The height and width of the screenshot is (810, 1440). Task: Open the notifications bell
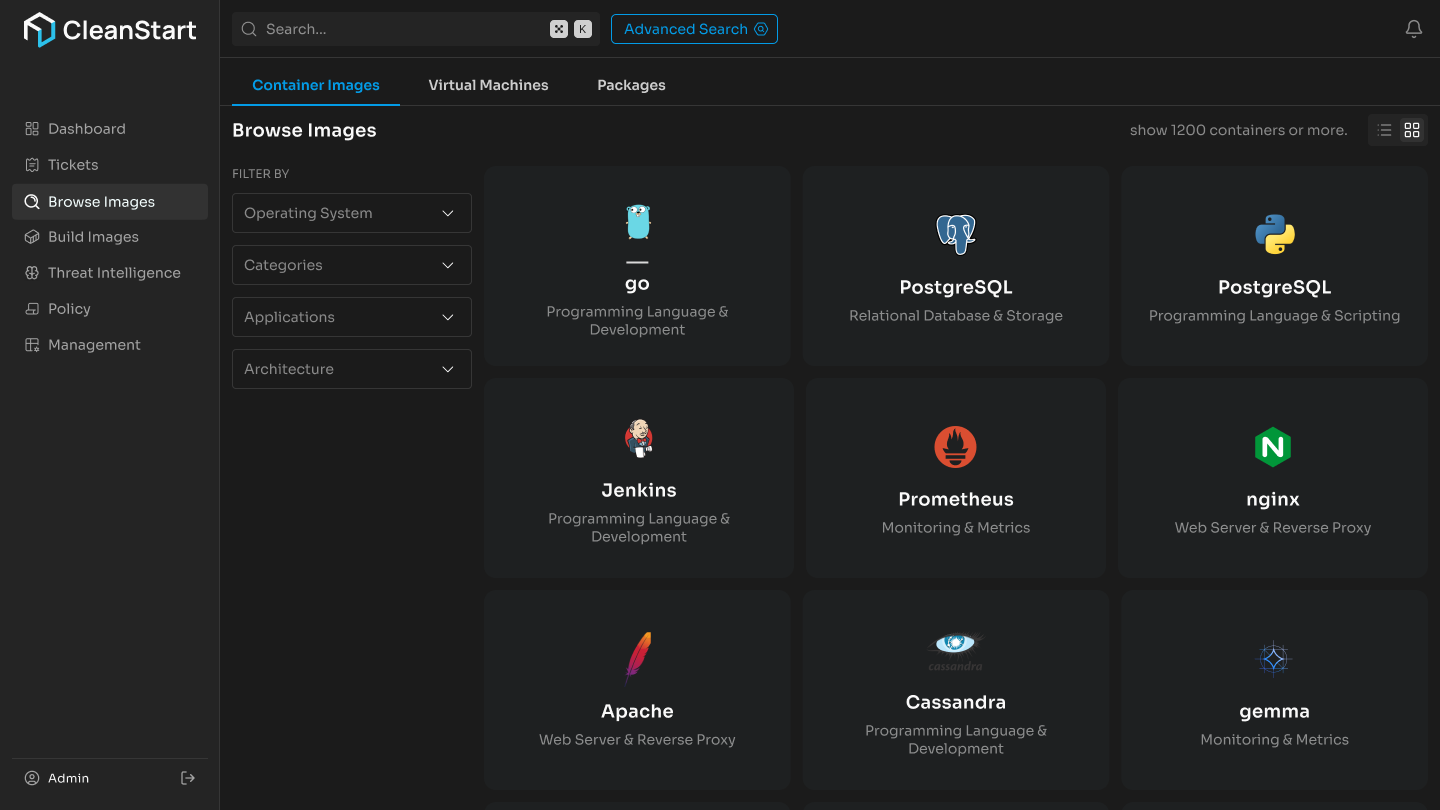pos(1413,29)
